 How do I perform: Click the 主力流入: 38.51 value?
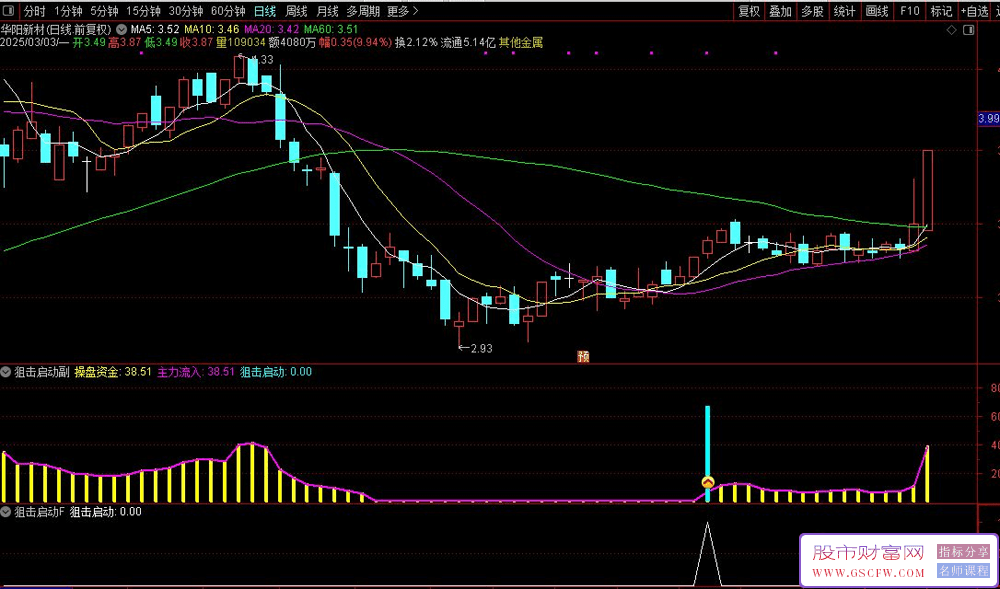click(x=196, y=372)
